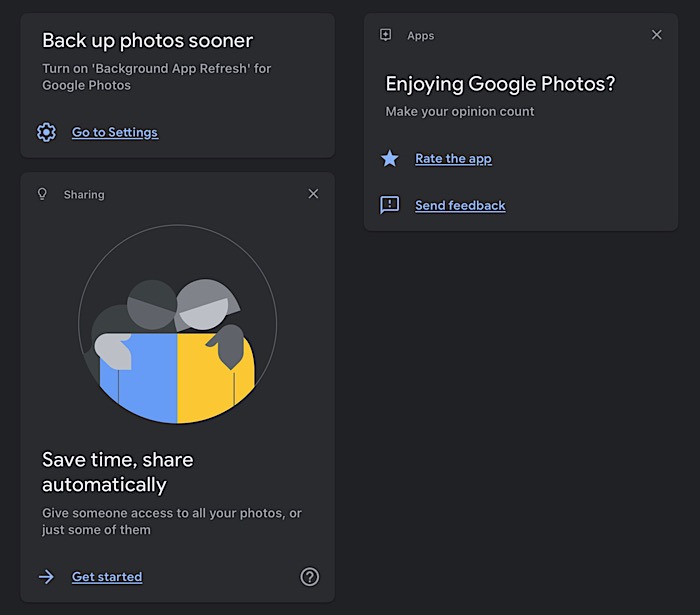Close the Apps card with its X
Screen dimensions: 700x615
coord(657,34)
